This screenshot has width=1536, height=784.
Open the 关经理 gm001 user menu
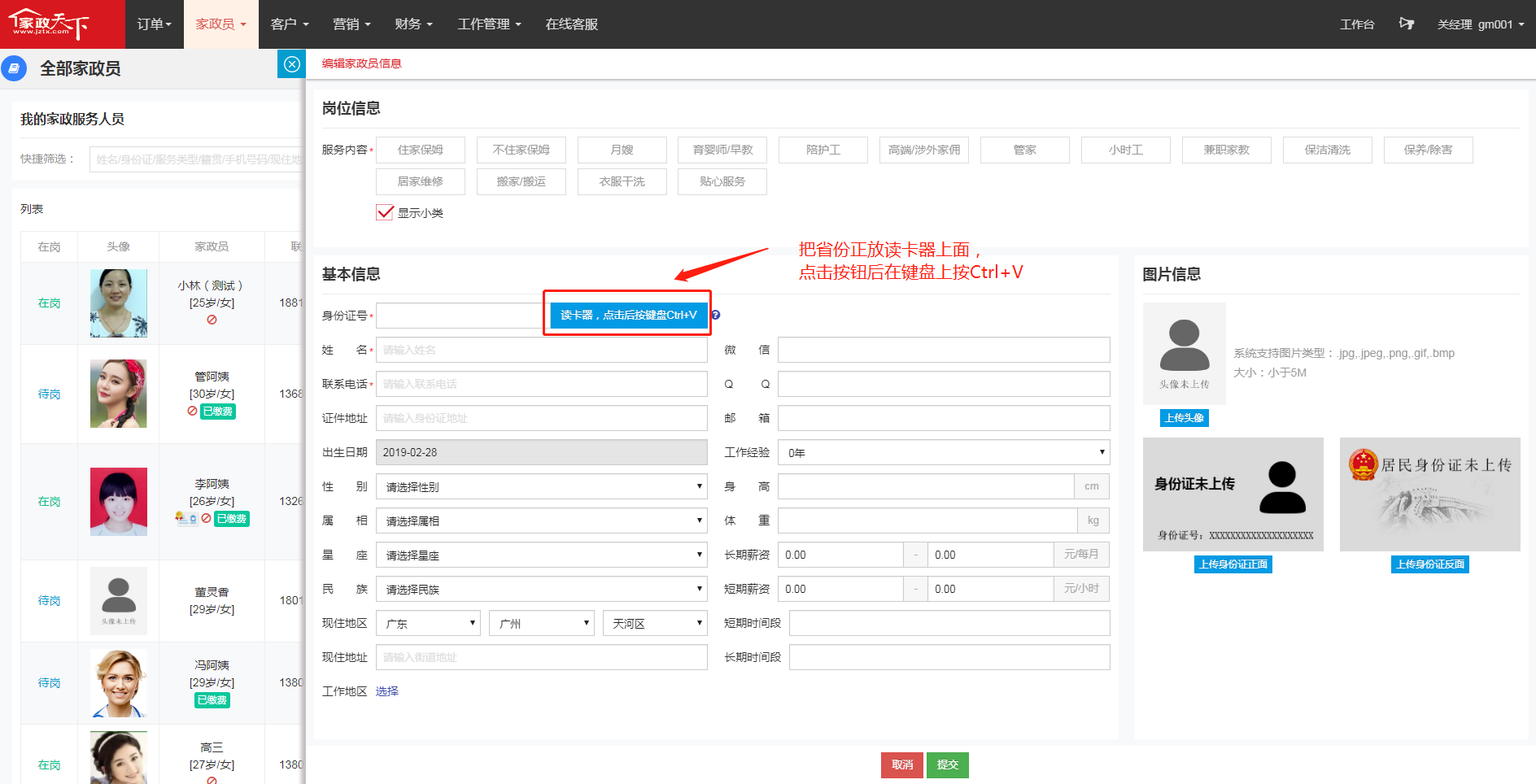pyautogui.click(x=1481, y=24)
